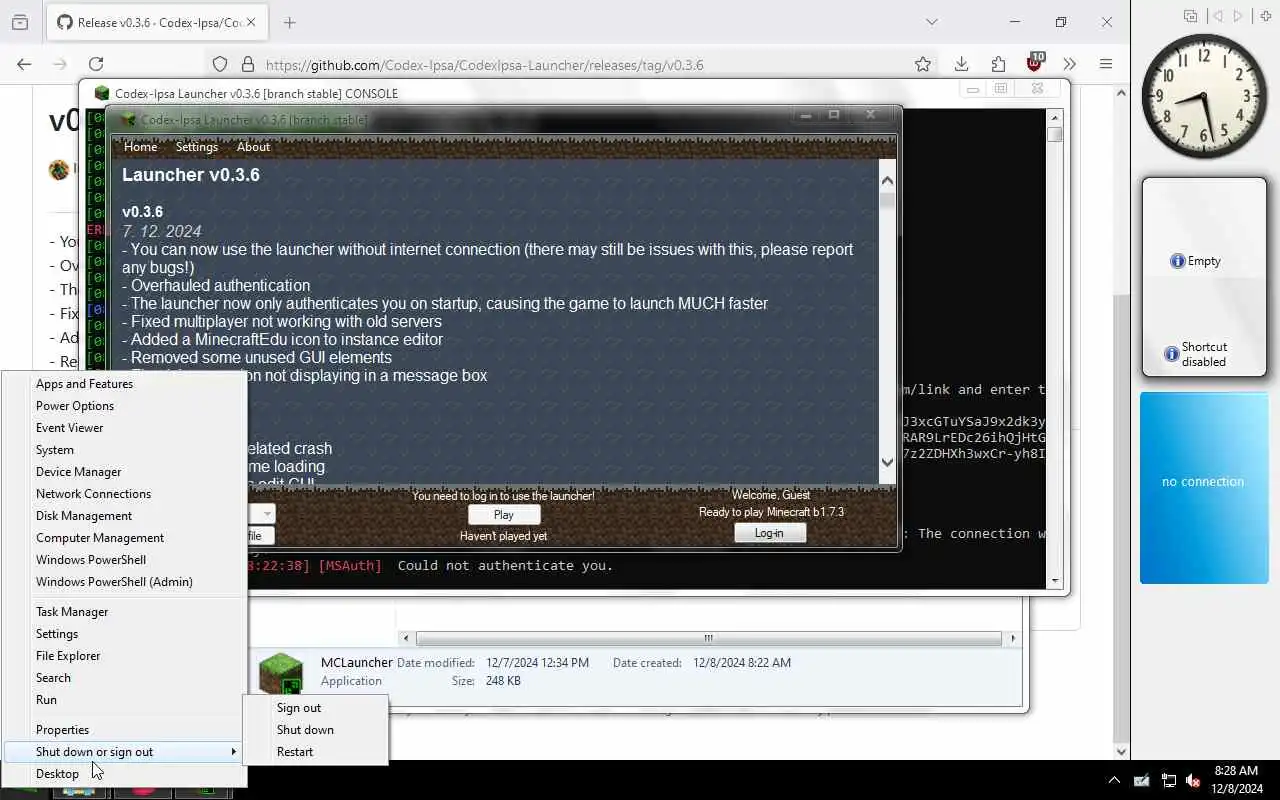Show more toolbar items via double chevron
The image size is (1280, 800).
click(1069, 64)
